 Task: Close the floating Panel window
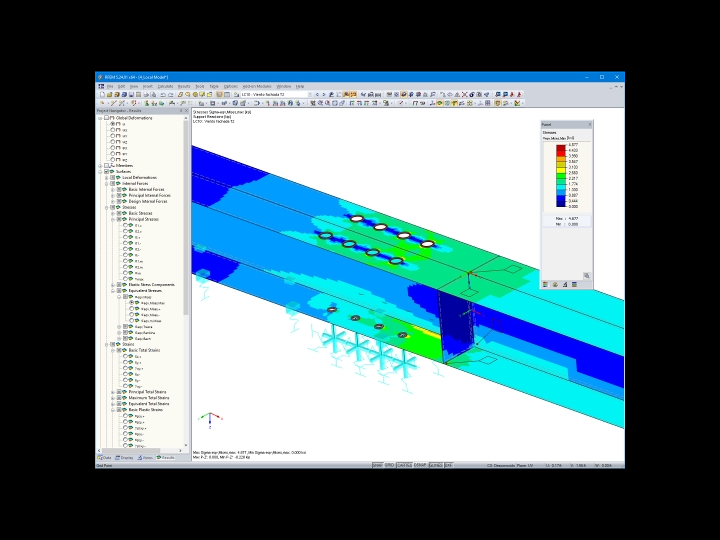590,124
